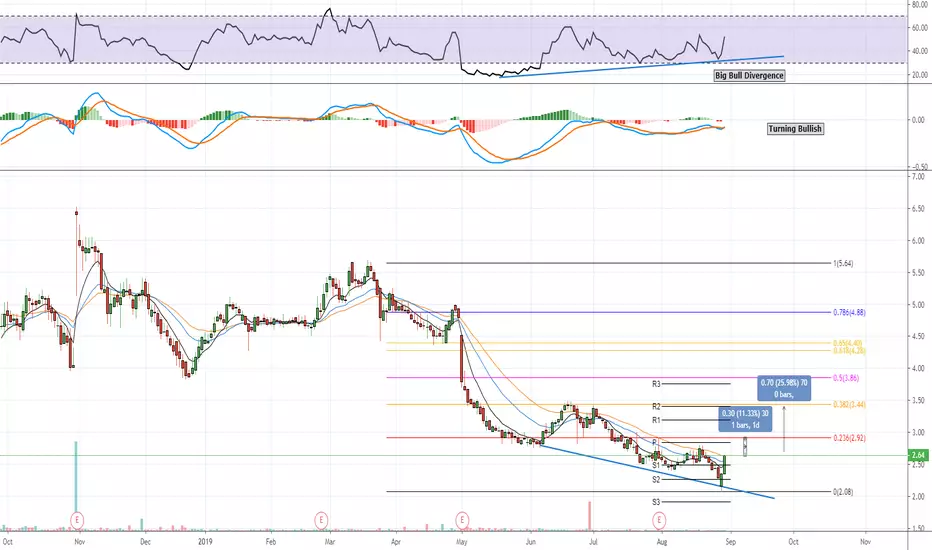Select the 0.70 (25.98%) measurement box

click(x=784, y=388)
